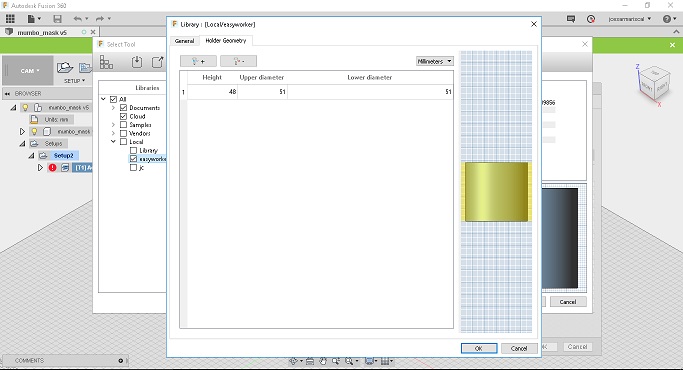Switch to the Holder Geometry tab
This screenshot has width=683, height=370.
226,41
